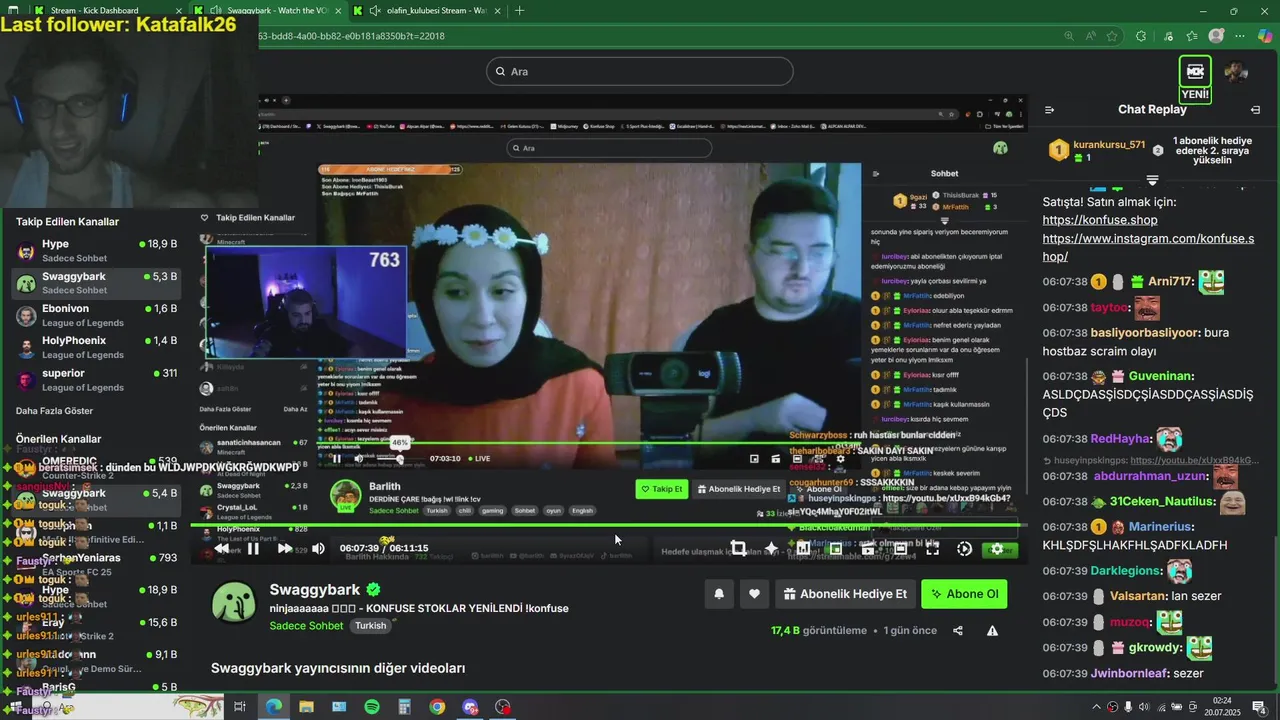Open the konfuse.shop link in chat

click(x=1100, y=220)
